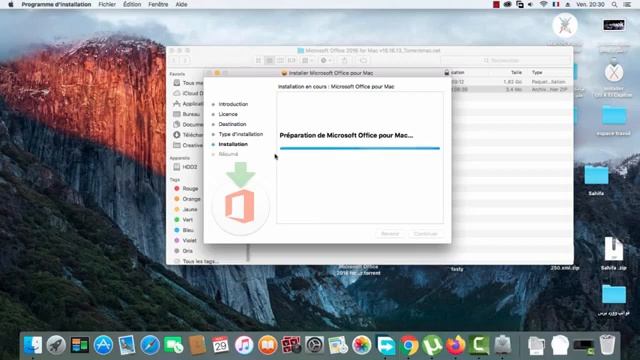Launch Safari from the Dock

[x=150, y=345]
